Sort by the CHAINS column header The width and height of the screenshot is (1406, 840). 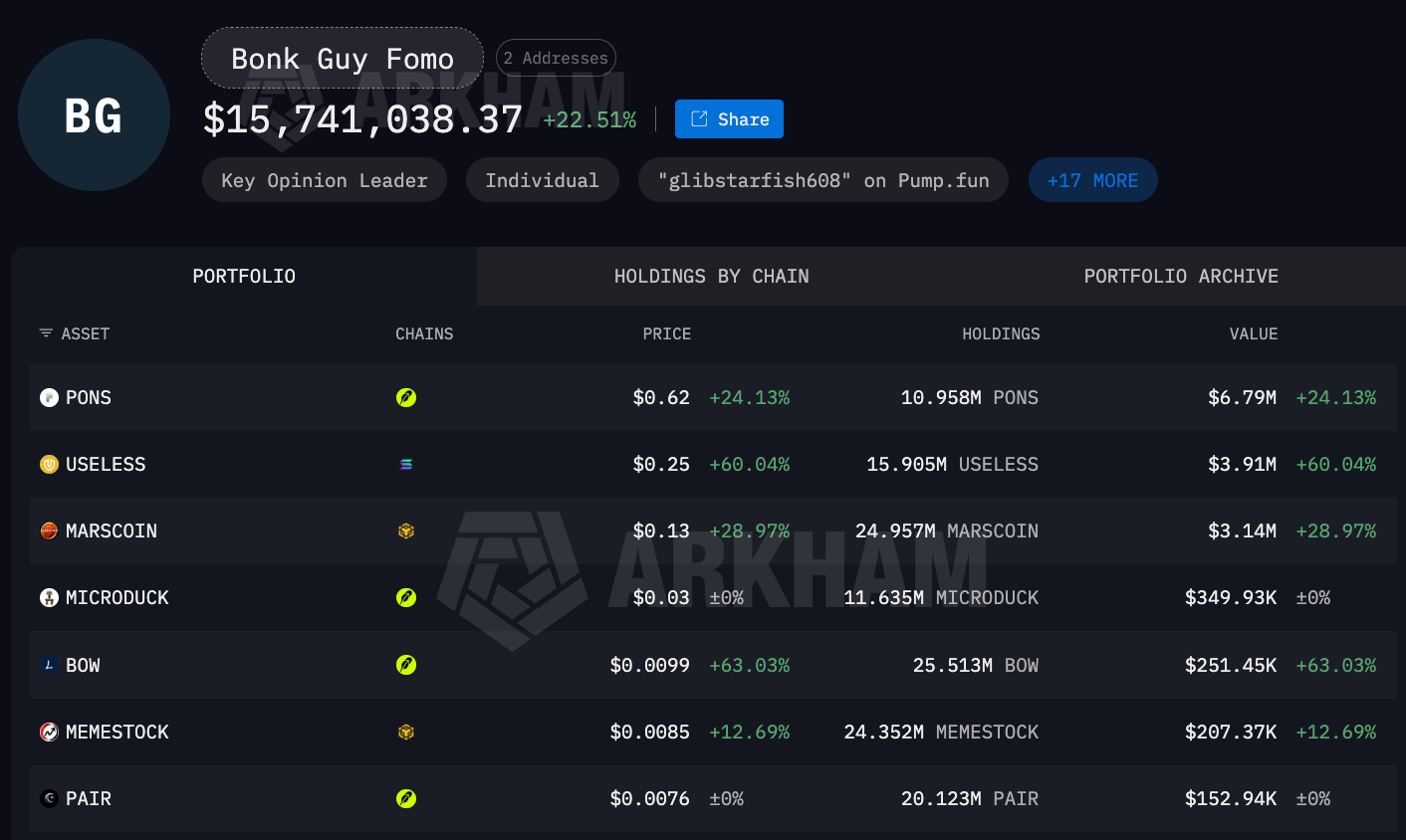[x=424, y=333]
